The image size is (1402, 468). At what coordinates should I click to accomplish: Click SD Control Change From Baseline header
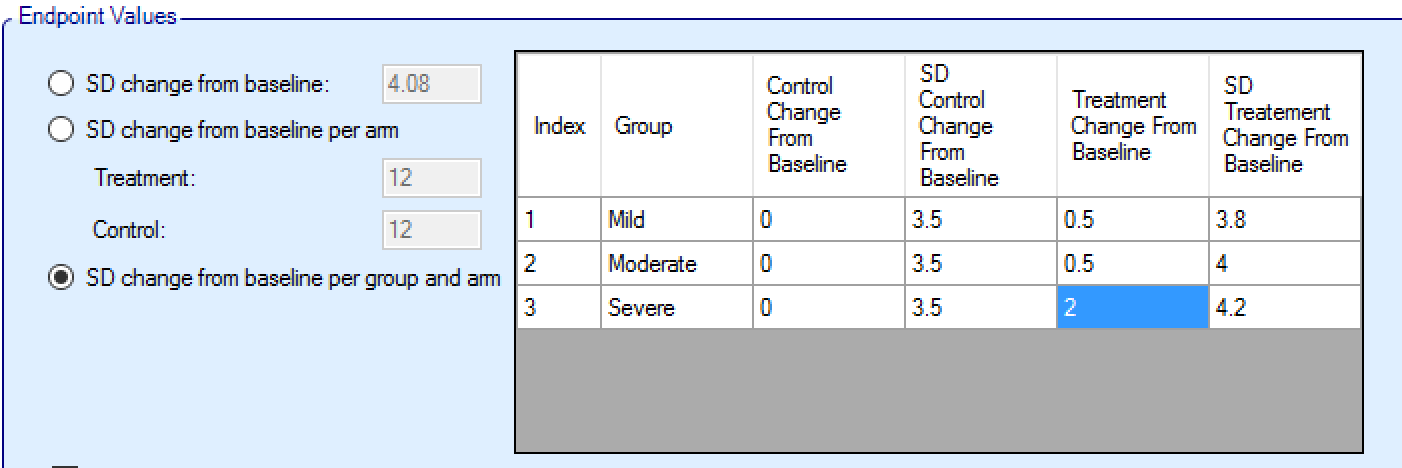[x=980, y=126]
